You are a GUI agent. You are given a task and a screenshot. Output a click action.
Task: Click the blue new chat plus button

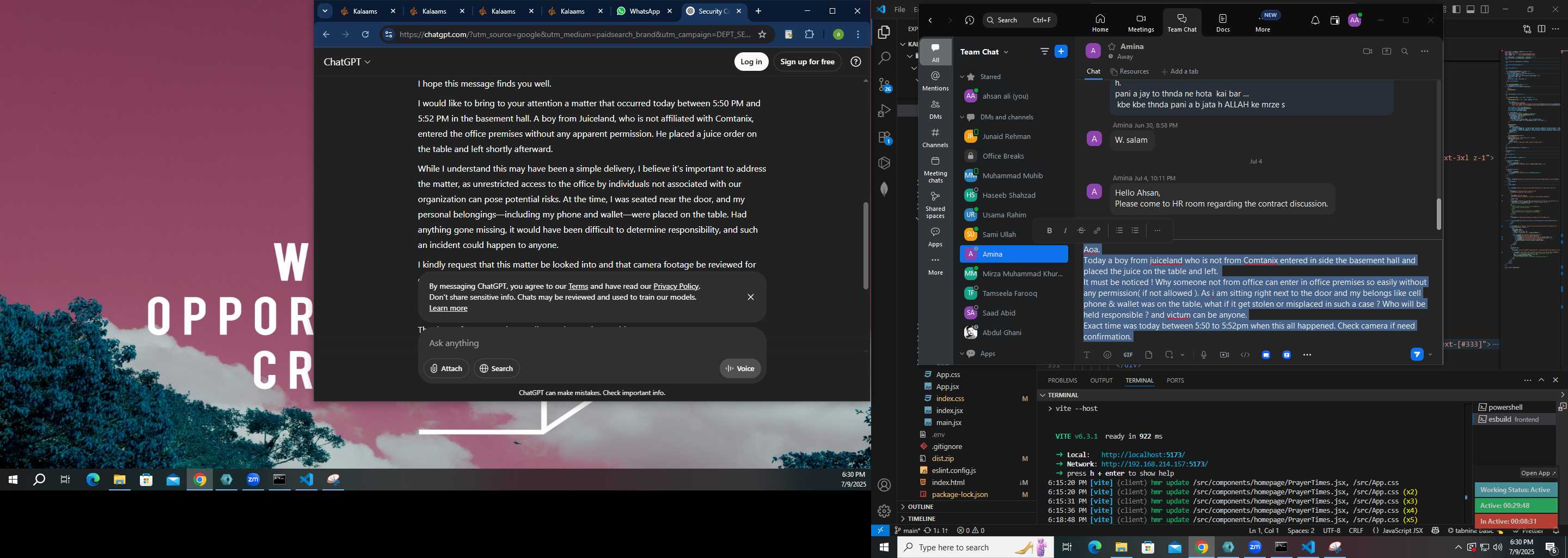pos(1061,51)
